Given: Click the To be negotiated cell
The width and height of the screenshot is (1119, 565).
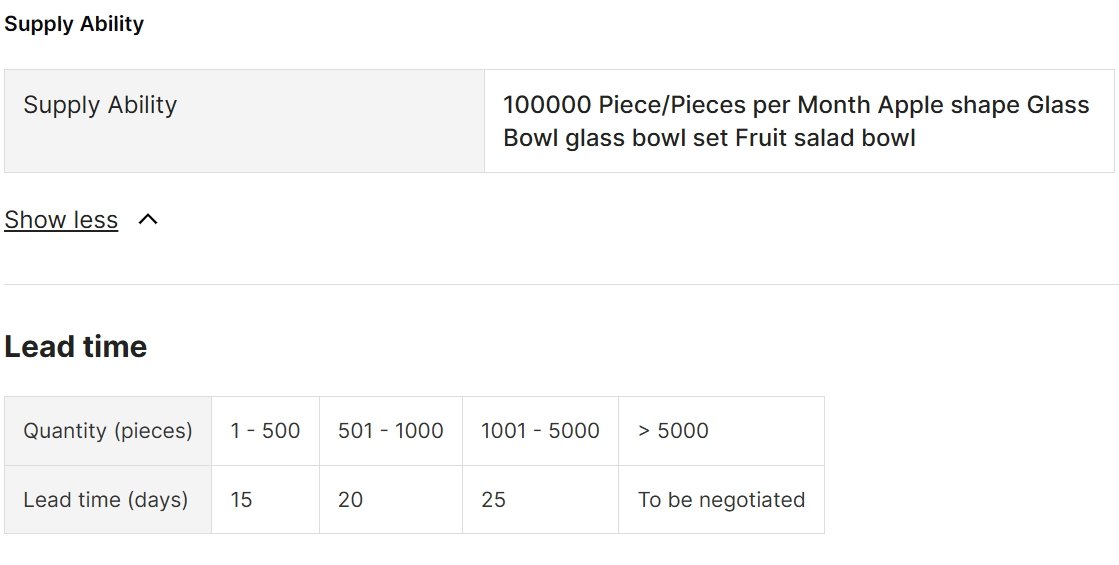Looking at the screenshot, I should 721,499.
